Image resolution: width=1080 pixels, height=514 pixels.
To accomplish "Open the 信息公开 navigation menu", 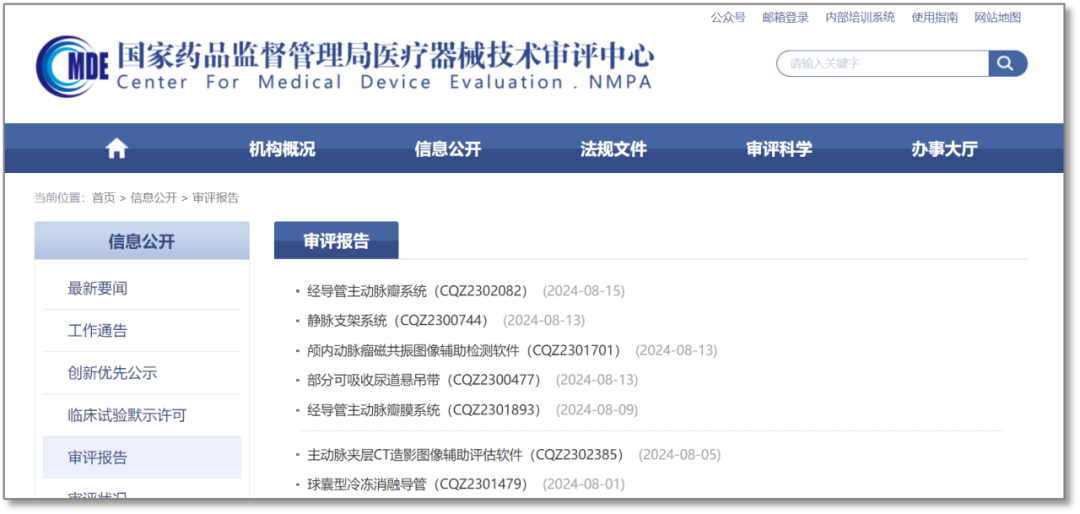I will pyautogui.click(x=448, y=149).
